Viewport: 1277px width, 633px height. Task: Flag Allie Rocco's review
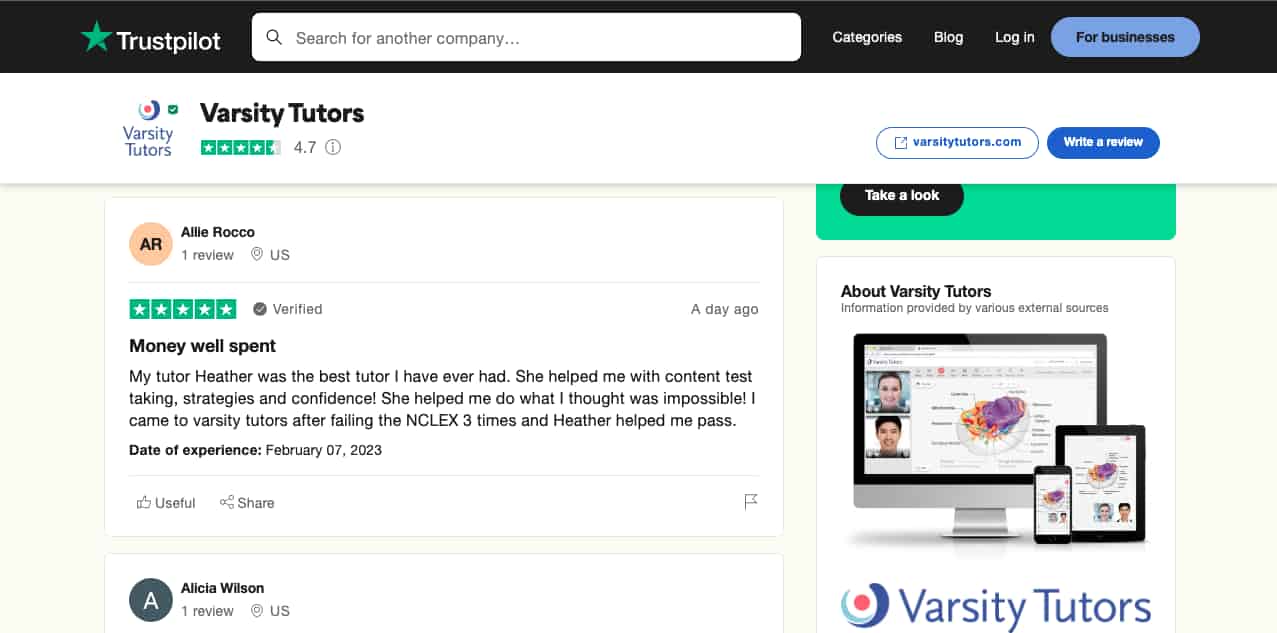point(751,501)
